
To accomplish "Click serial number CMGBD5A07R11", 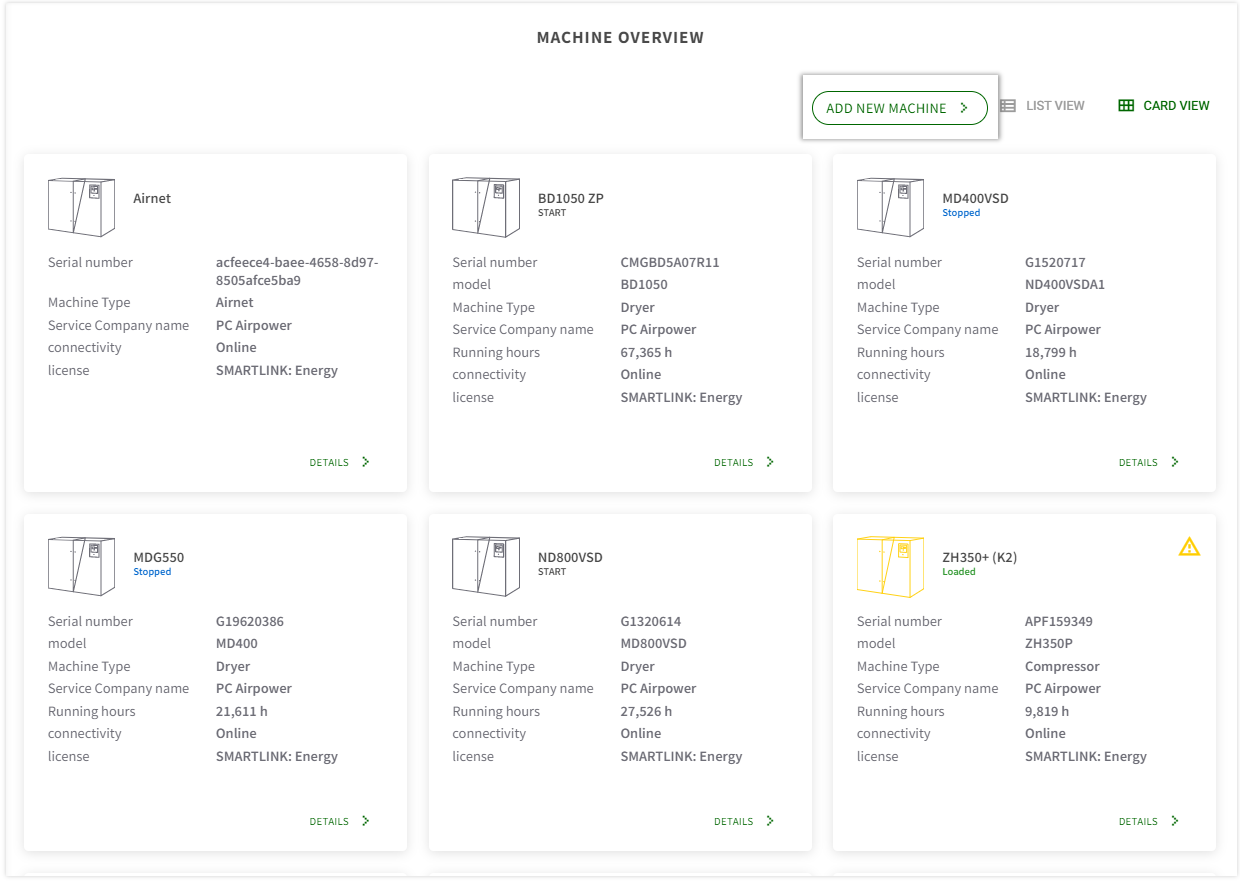I will coord(670,262).
